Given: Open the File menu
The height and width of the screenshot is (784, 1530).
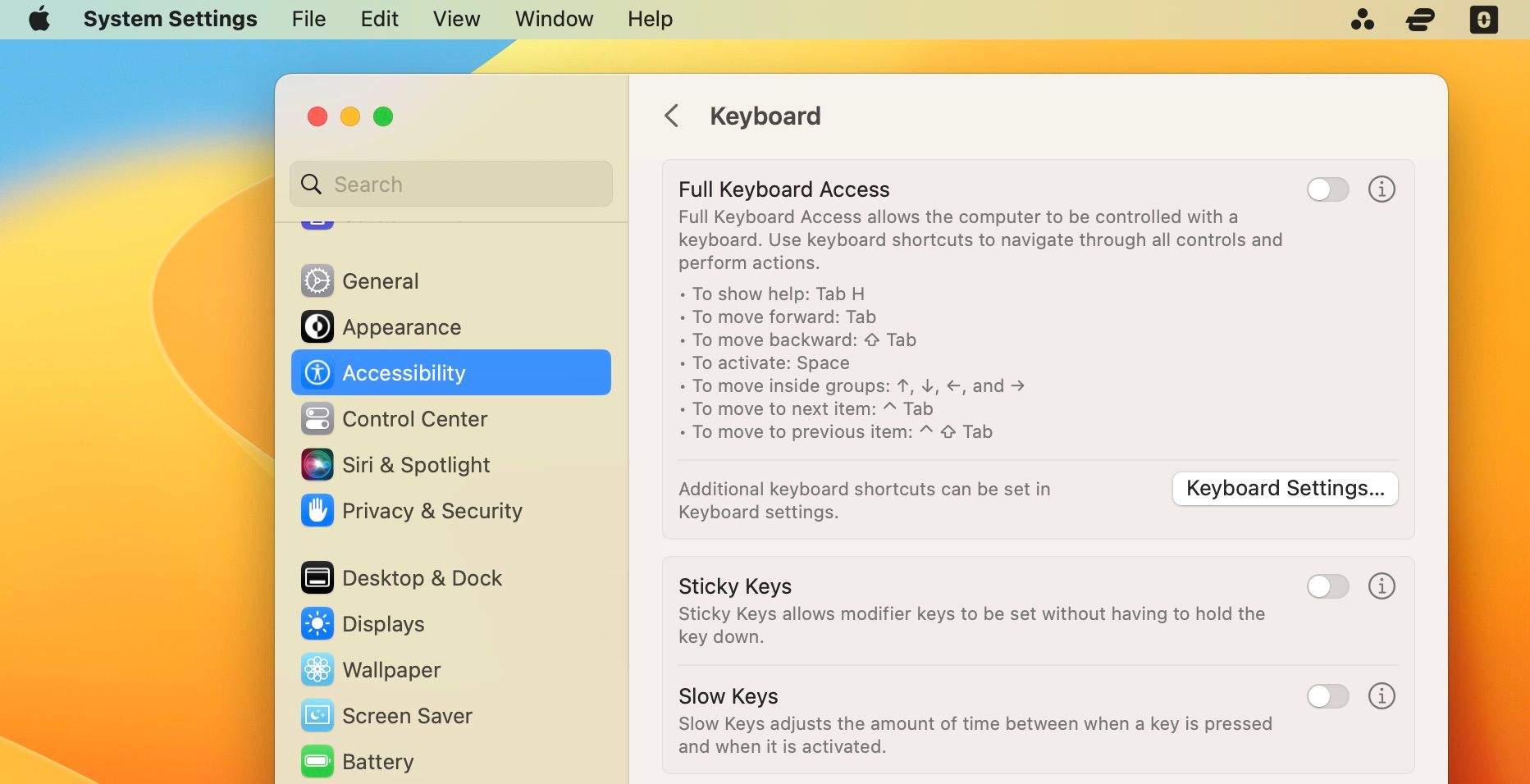Looking at the screenshot, I should [x=308, y=19].
